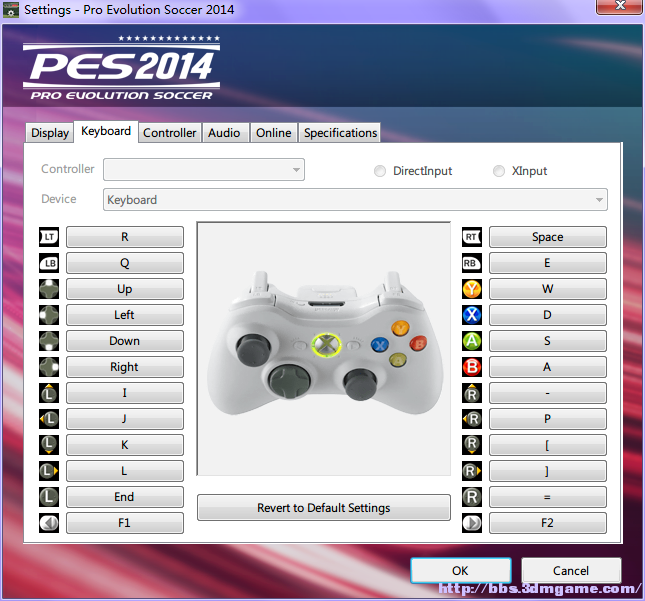Open the Controller tab
This screenshot has width=645, height=601.
coord(169,133)
